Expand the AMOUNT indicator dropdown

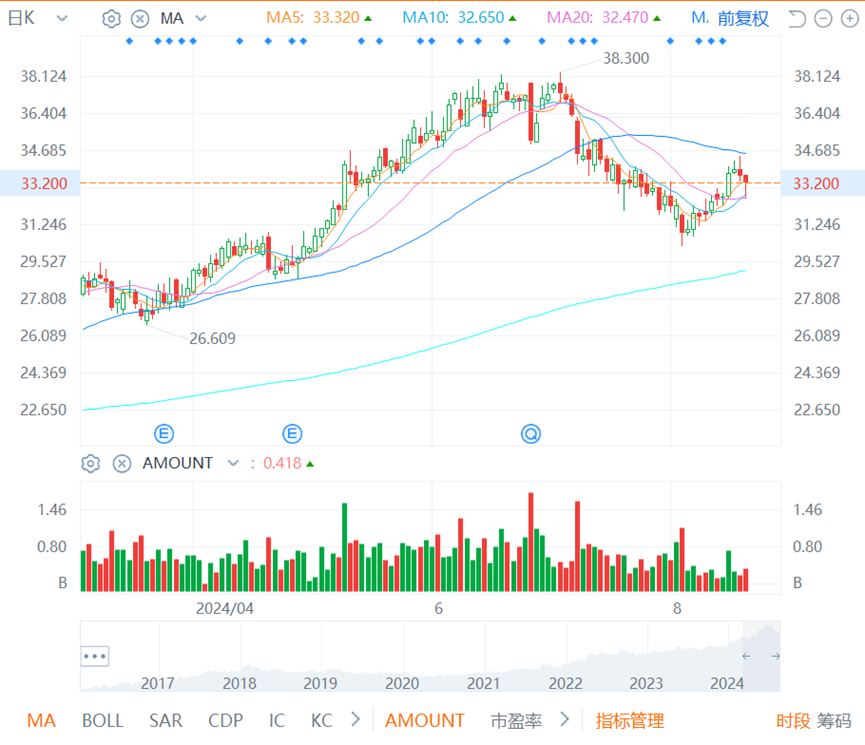(x=233, y=464)
